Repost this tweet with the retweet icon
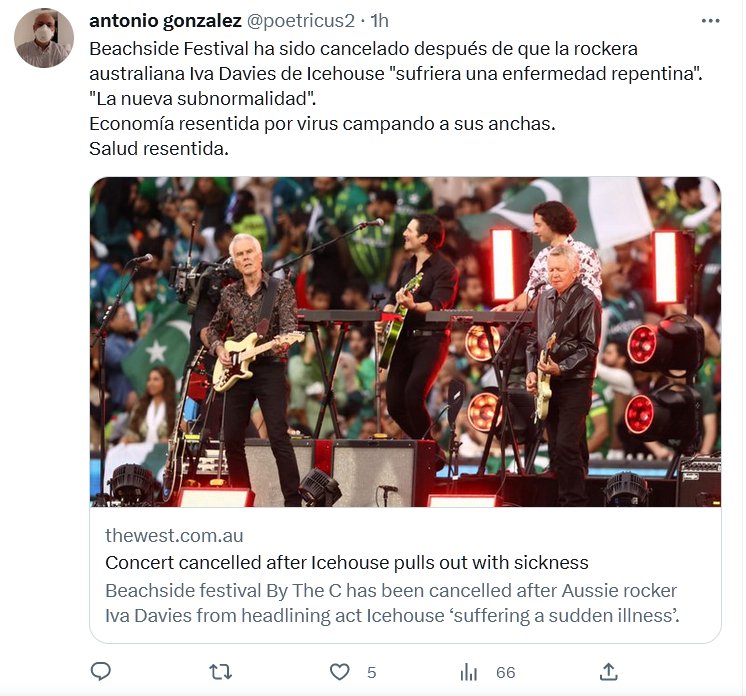This screenshot has height=696, width=746. pyautogui.click(x=220, y=671)
